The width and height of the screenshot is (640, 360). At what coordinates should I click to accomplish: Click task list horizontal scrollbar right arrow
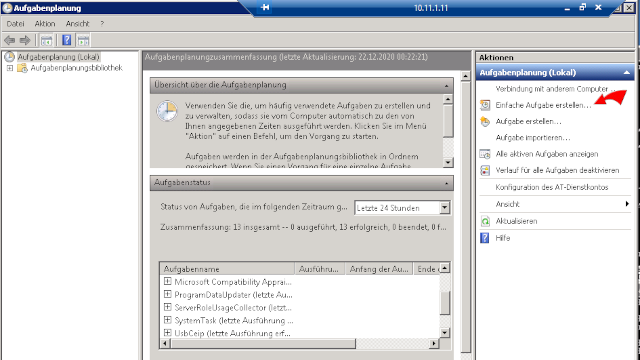434,344
